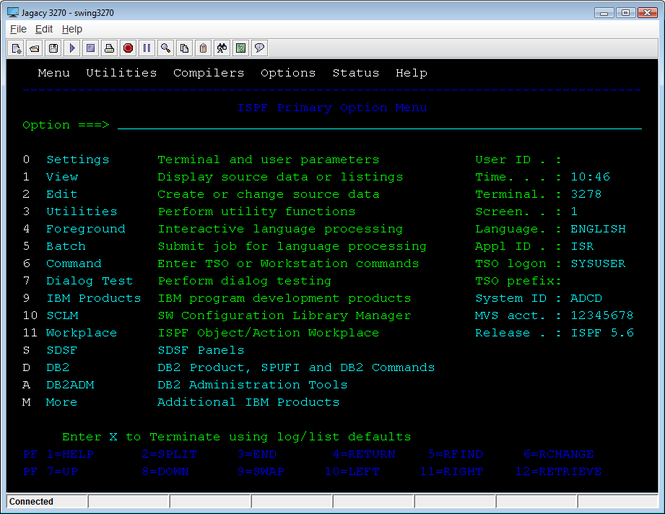Click the MVS acct. value 12345678

coord(602,316)
